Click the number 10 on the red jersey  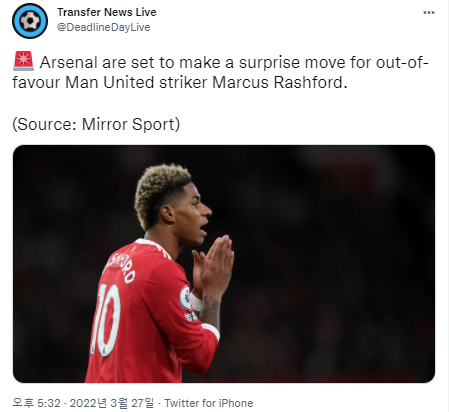[106, 321]
